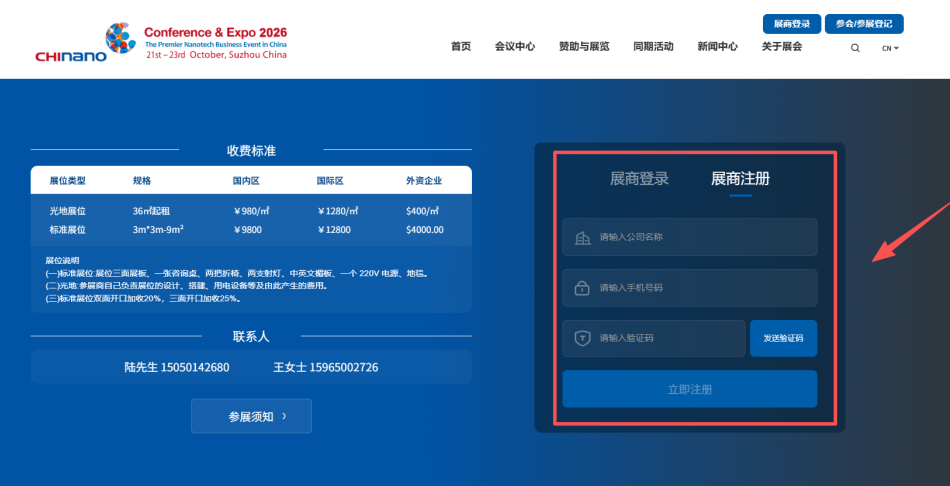The image size is (950, 486).
Task: Click the building icon in company field
Action: (x=582, y=238)
